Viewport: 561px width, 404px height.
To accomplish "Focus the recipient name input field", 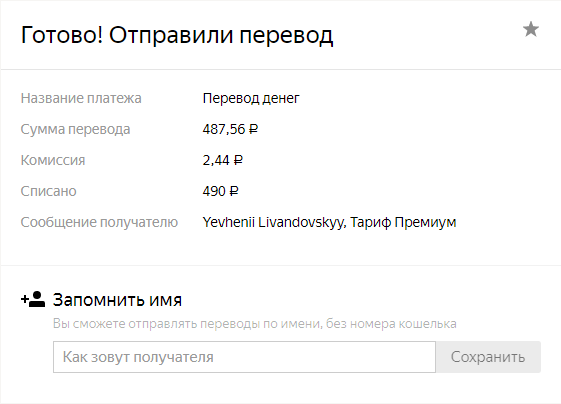I will coord(244,357).
